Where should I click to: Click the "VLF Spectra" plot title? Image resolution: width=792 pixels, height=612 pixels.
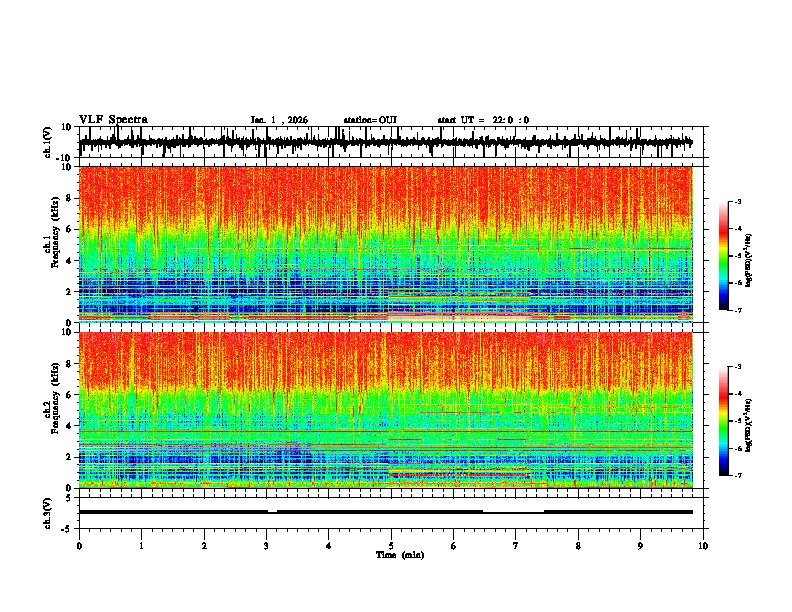click(x=113, y=120)
